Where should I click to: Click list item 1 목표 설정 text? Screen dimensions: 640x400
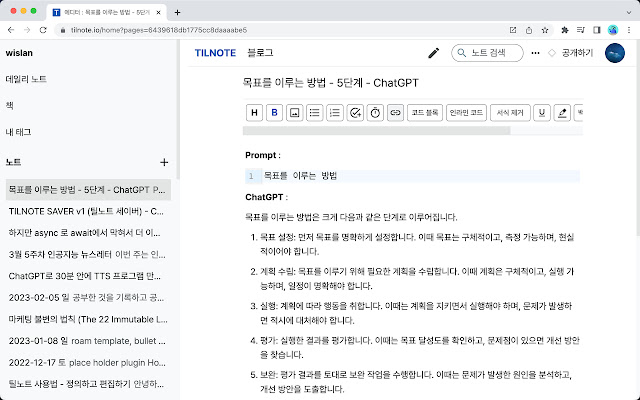coord(417,244)
